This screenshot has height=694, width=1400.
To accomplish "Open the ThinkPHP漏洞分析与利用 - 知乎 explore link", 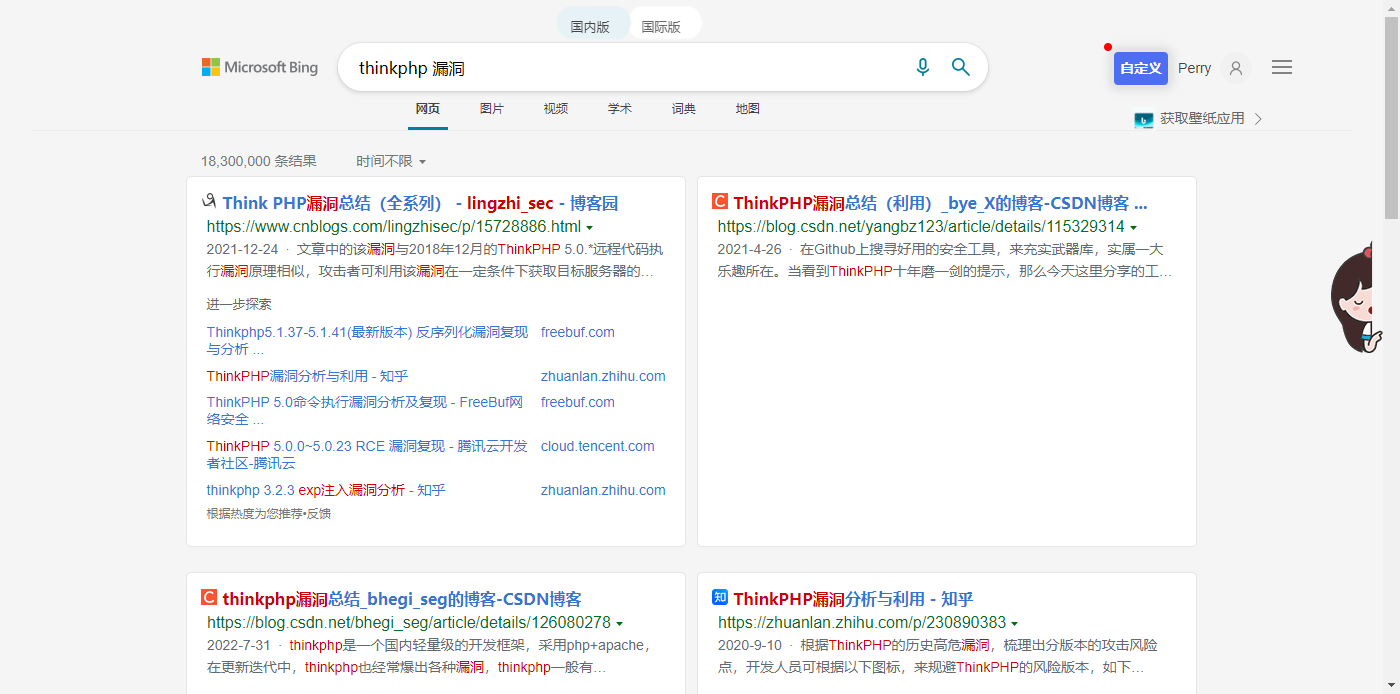I will tap(308, 376).
